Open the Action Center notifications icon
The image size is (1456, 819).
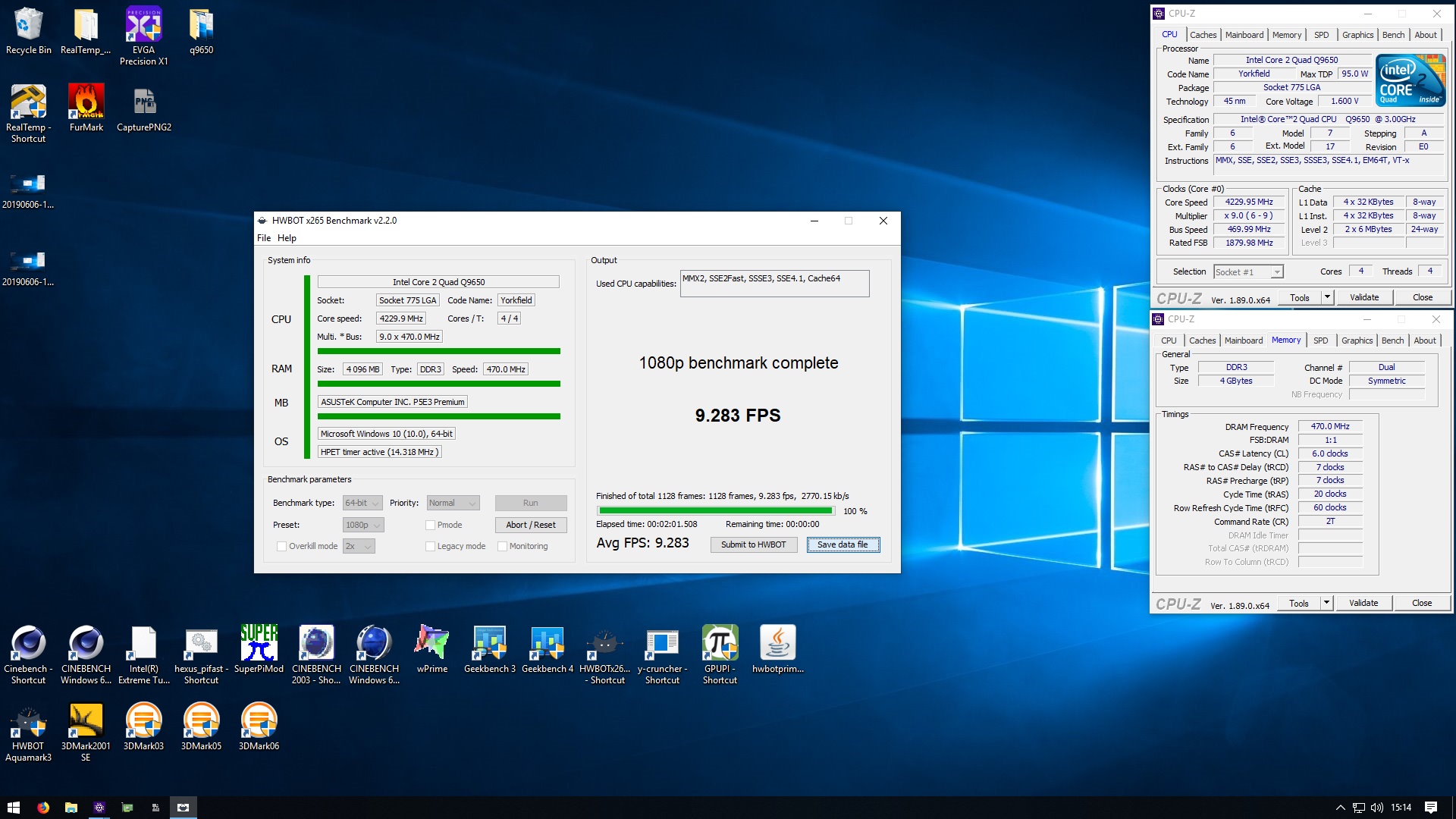(1431, 808)
